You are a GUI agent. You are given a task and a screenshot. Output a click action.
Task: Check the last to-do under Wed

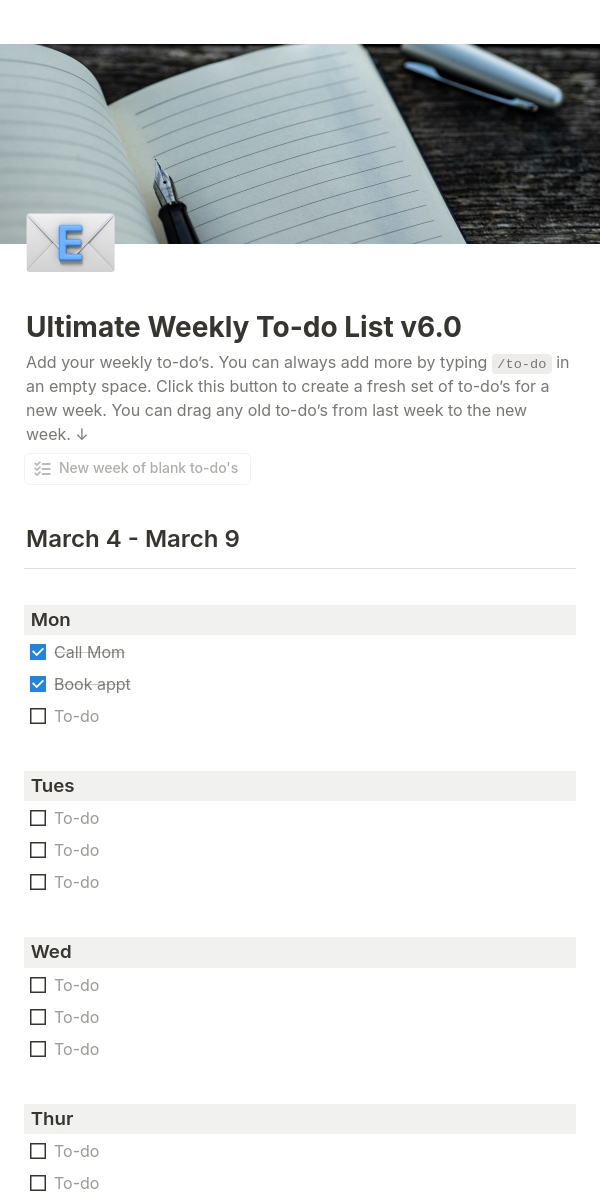(38, 1049)
